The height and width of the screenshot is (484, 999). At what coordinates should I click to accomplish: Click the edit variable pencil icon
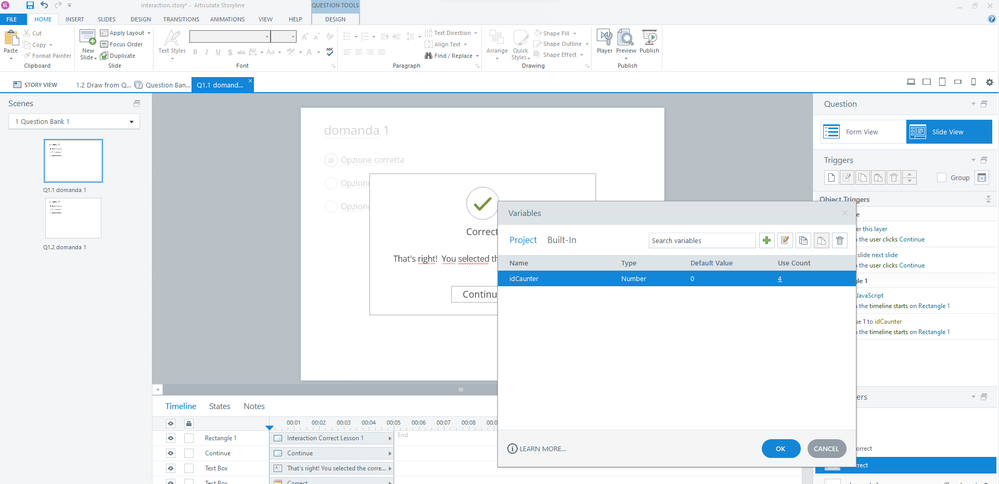(x=785, y=240)
